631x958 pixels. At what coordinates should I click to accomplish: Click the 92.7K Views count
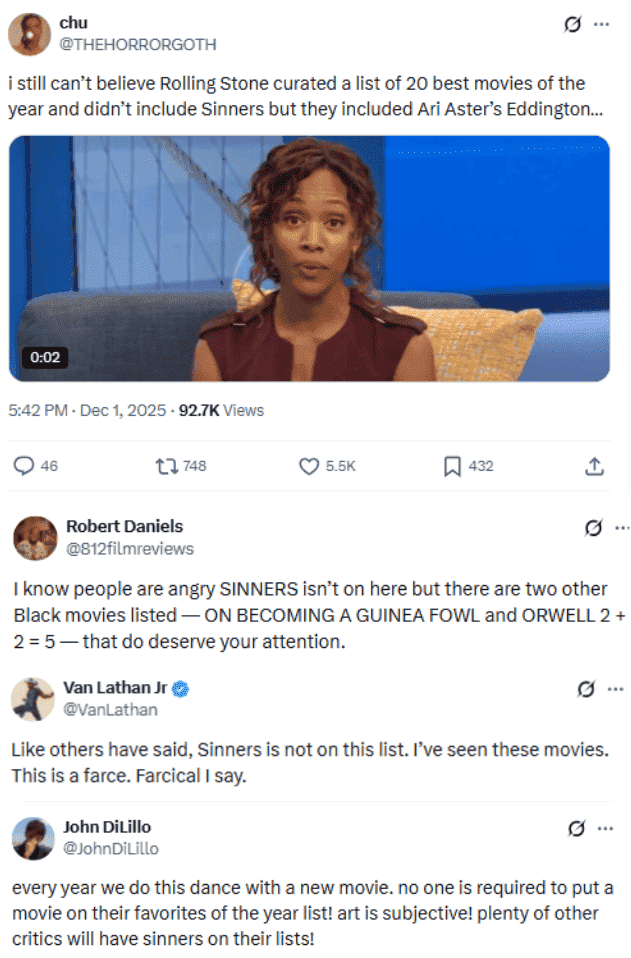coord(221,411)
